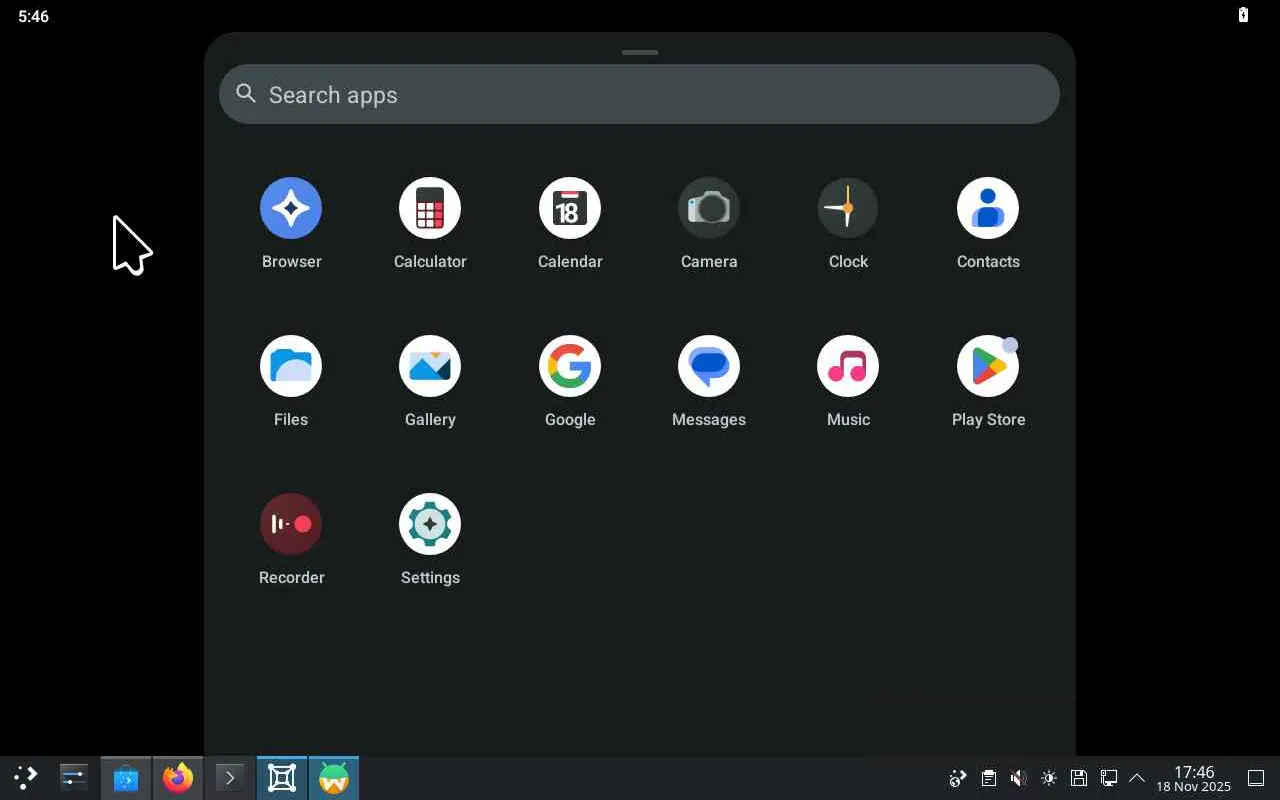The width and height of the screenshot is (1280, 800).
Task: Open the KDE application launcher
Action: coord(25,777)
